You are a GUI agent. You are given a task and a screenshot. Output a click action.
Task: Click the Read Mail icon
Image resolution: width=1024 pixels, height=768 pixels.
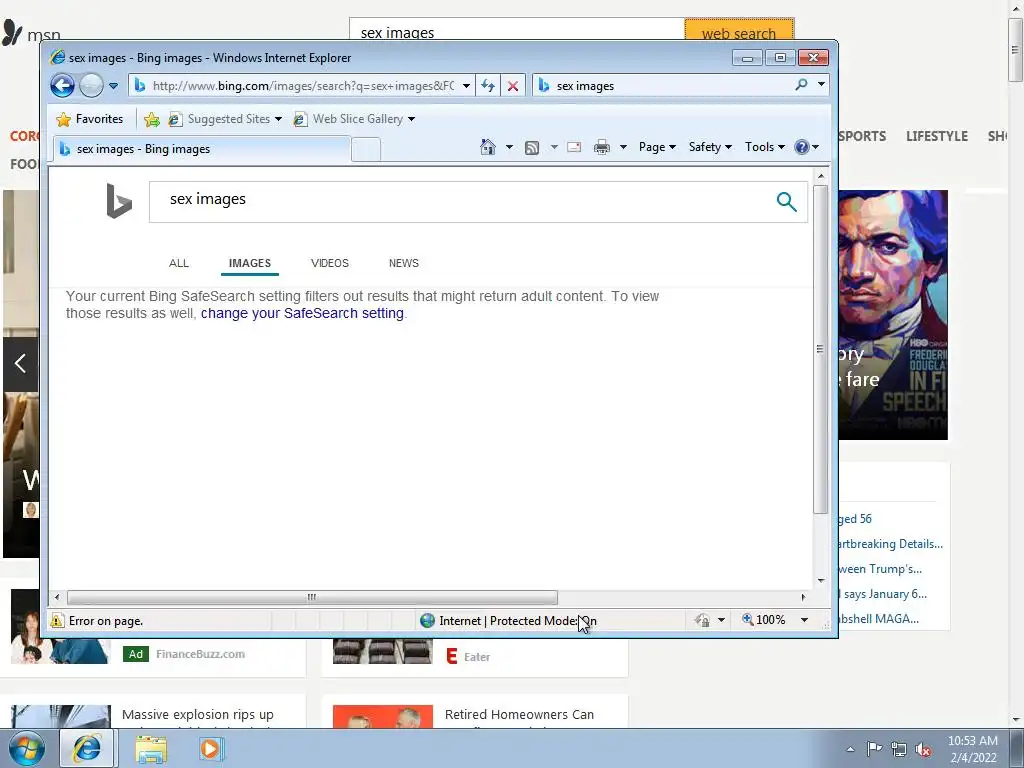574,148
